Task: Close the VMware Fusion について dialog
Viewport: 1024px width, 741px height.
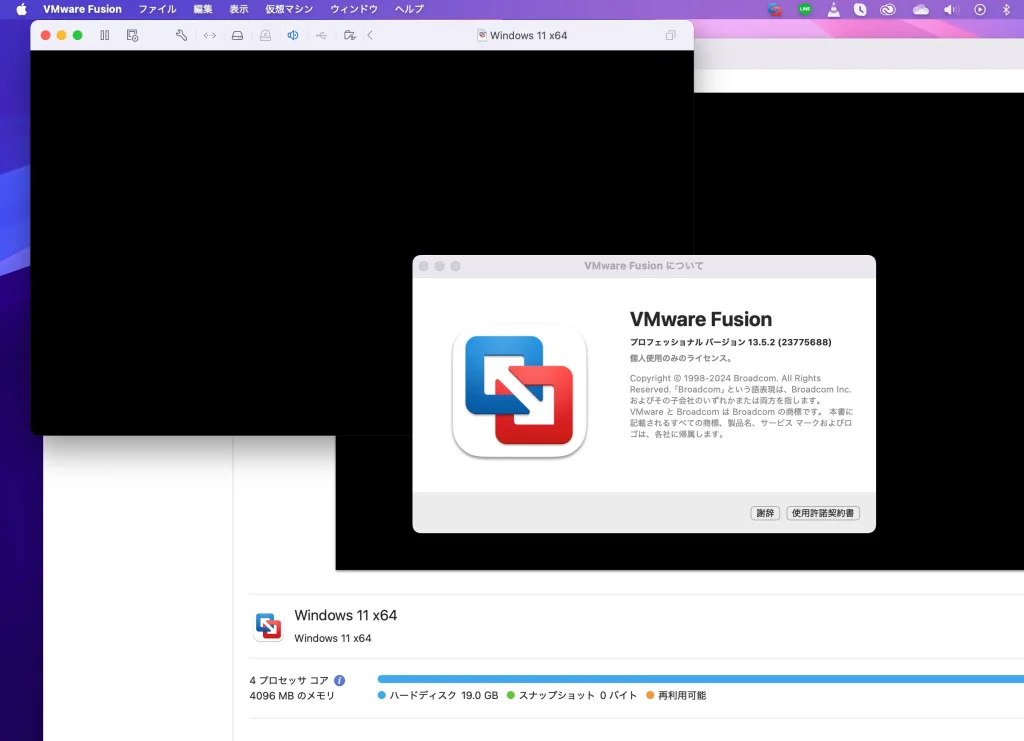Action: 424,266
